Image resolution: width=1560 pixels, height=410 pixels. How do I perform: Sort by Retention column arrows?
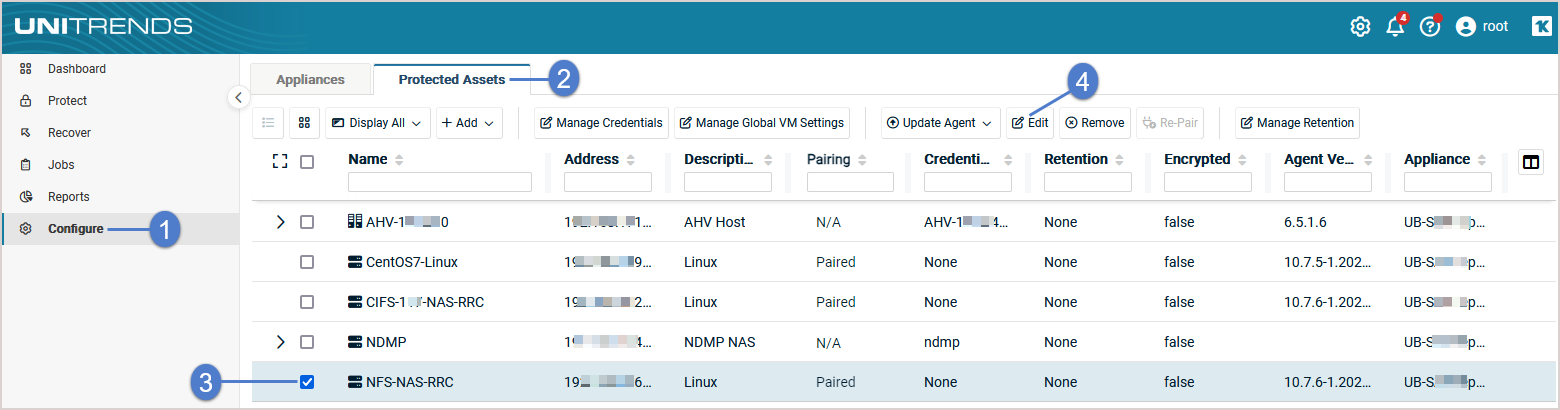point(1120,160)
